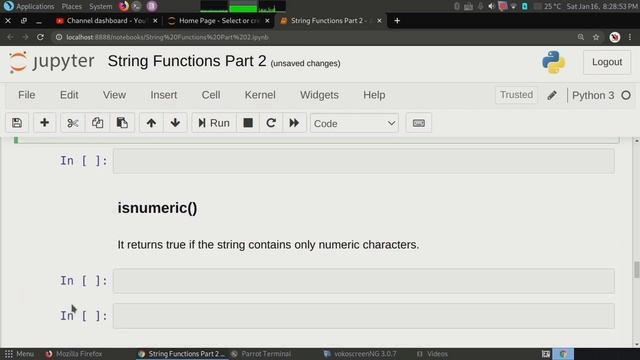Click the last empty code cell
The width and height of the screenshot is (640, 360).
364,316
